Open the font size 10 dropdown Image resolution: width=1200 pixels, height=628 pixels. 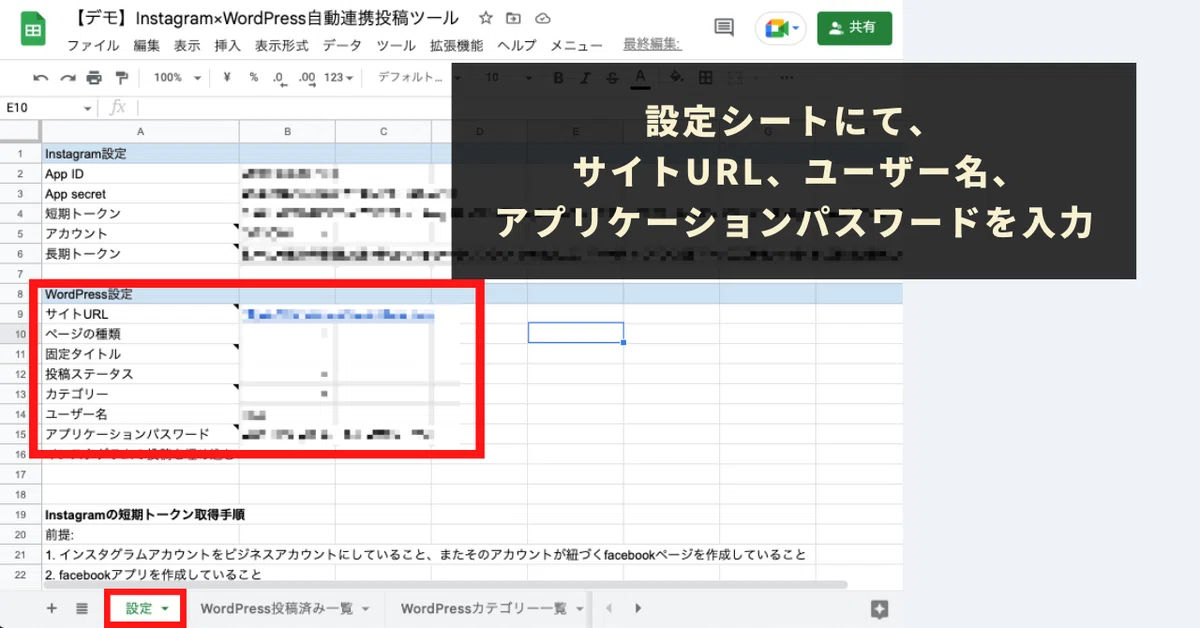point(507,77)
